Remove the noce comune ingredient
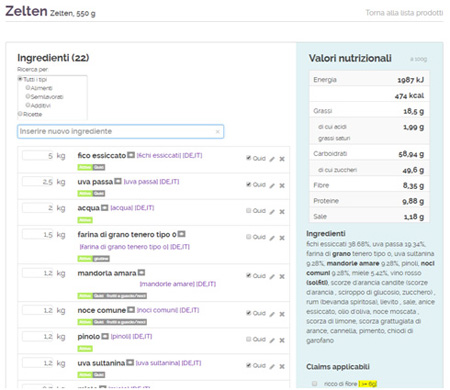This screenshot has width=450, height=390. pyautogui.click(x=282, y=314)
